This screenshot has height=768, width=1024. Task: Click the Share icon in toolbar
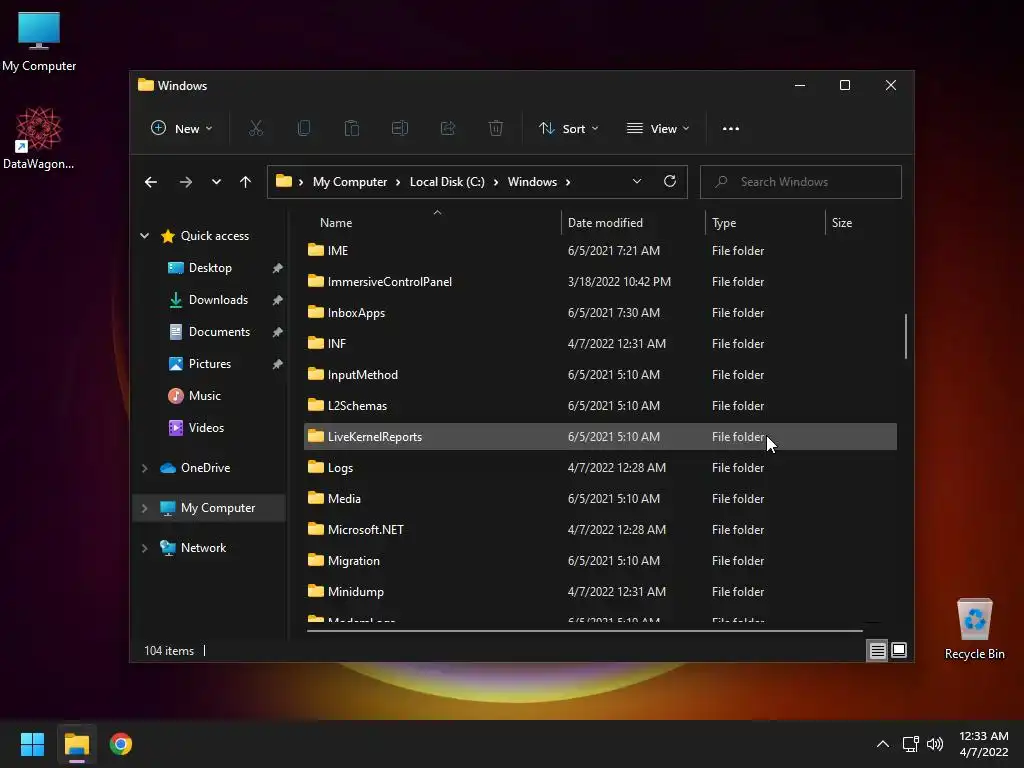click(448, 129)
